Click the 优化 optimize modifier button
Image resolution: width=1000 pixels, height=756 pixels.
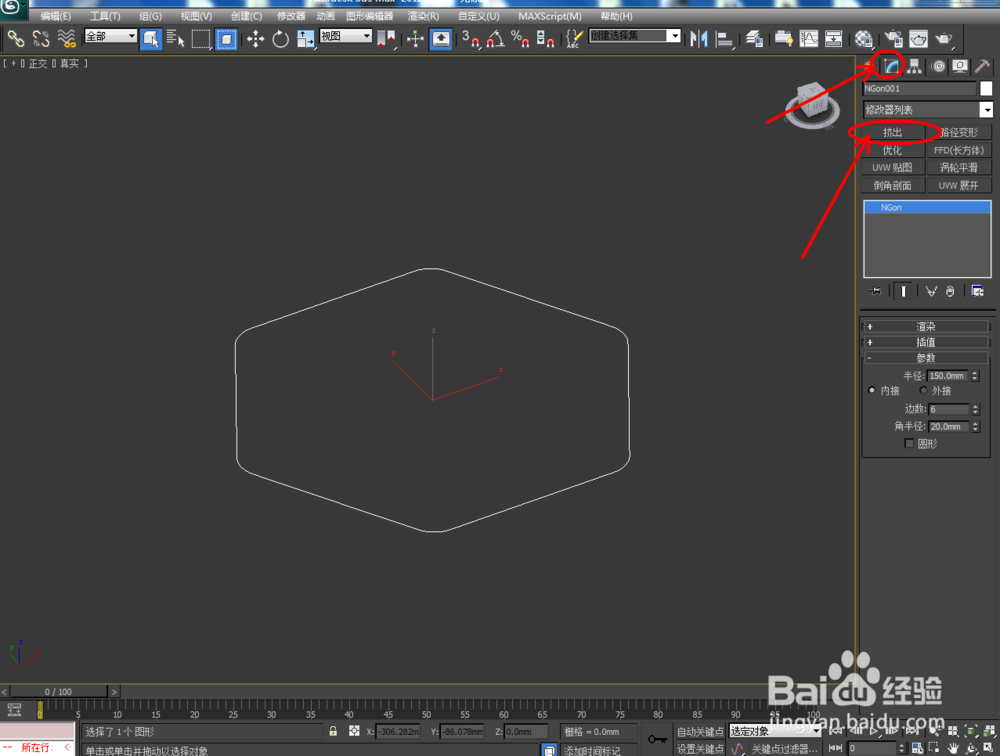point(892,150)
